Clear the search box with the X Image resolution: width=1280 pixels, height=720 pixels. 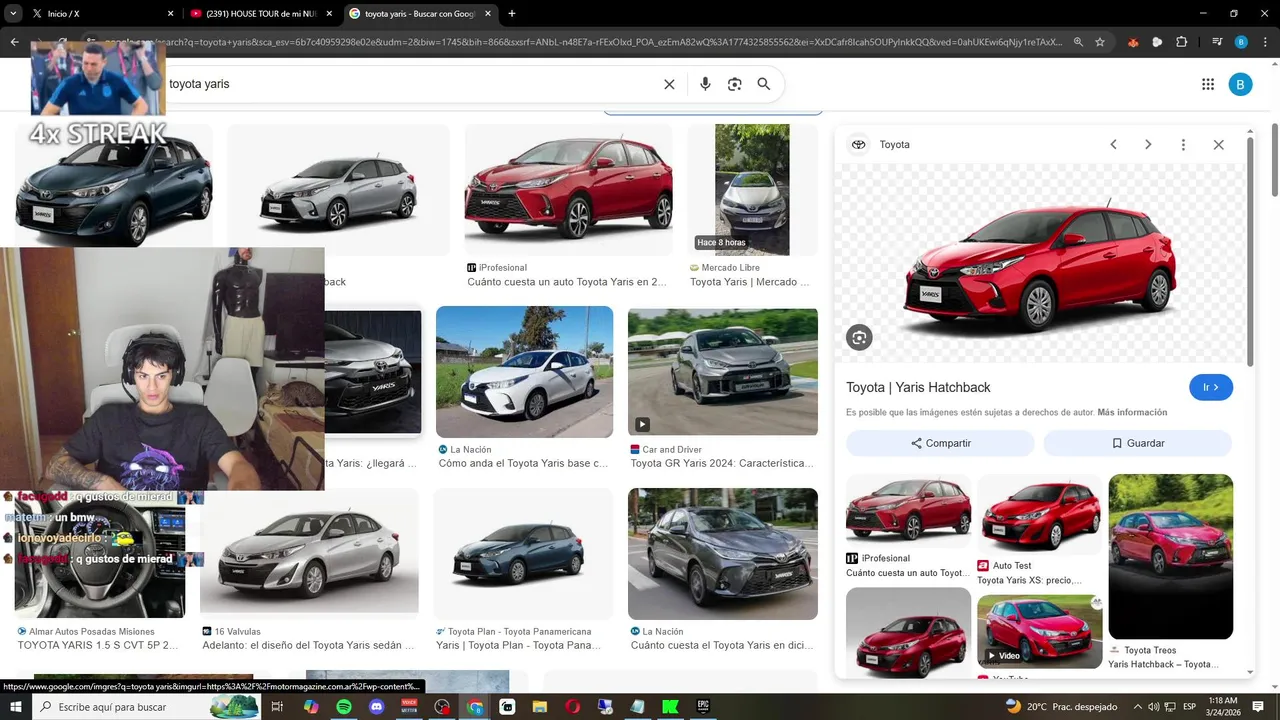coord(669,84)
